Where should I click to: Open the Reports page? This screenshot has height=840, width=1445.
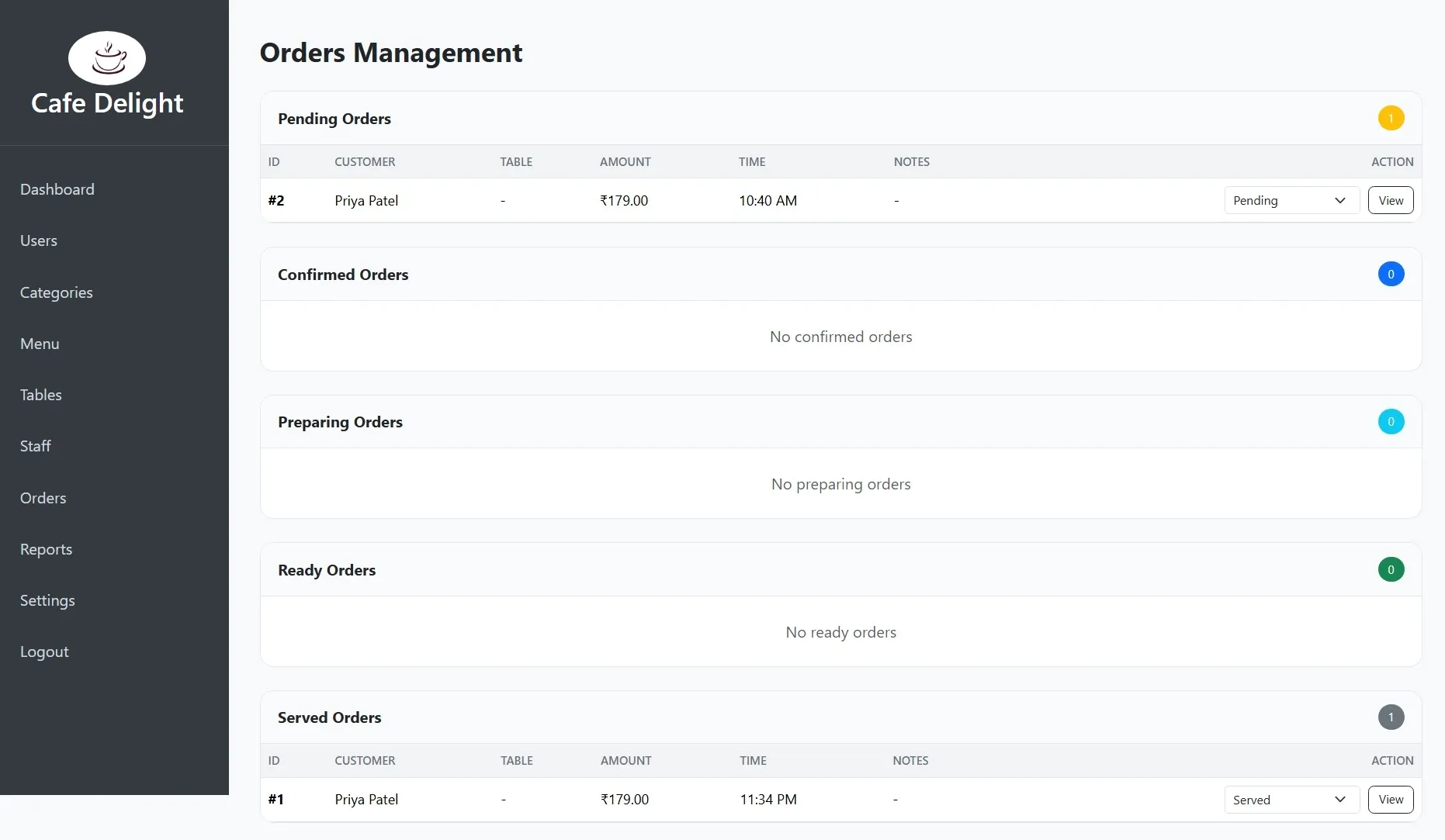tap(46, 549)
